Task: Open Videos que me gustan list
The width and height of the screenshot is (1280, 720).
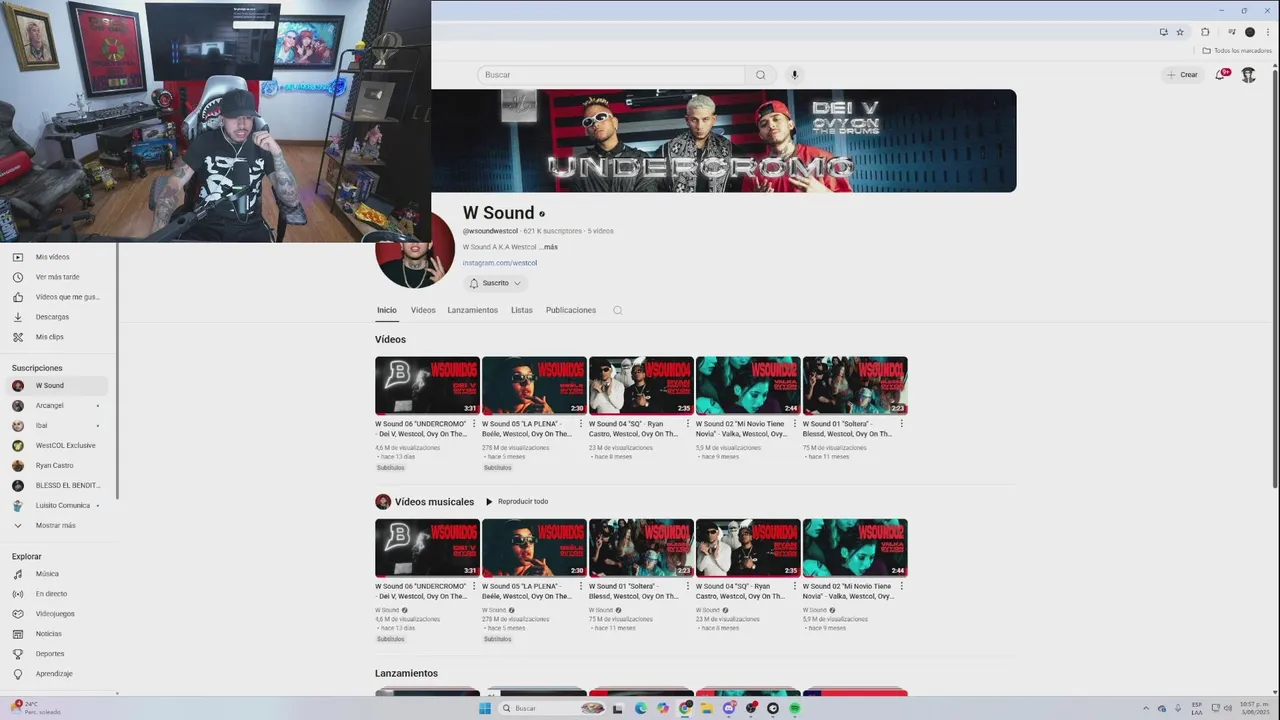Action: [58, 297]
